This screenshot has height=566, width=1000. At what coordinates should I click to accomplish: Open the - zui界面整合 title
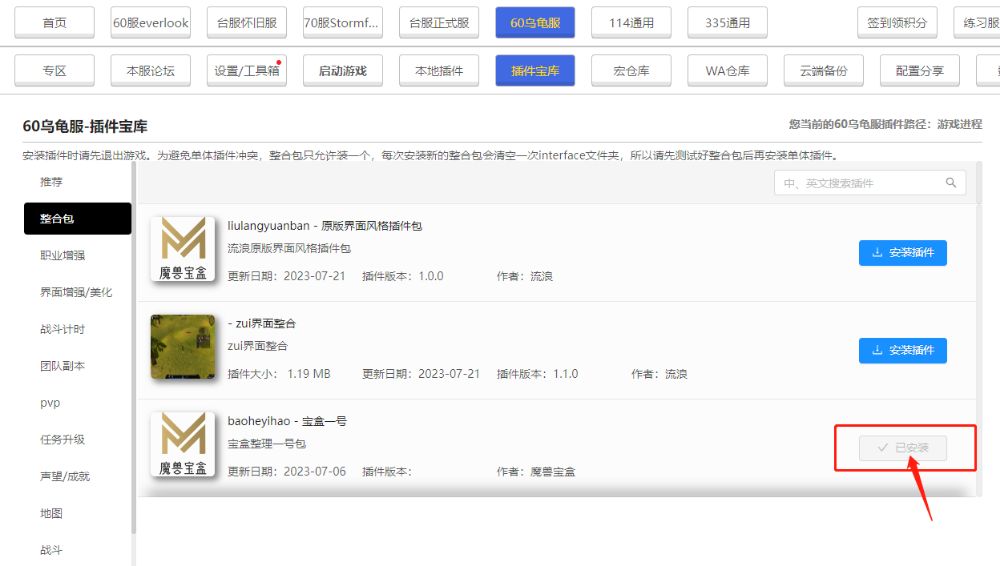(x=261, y=324)
